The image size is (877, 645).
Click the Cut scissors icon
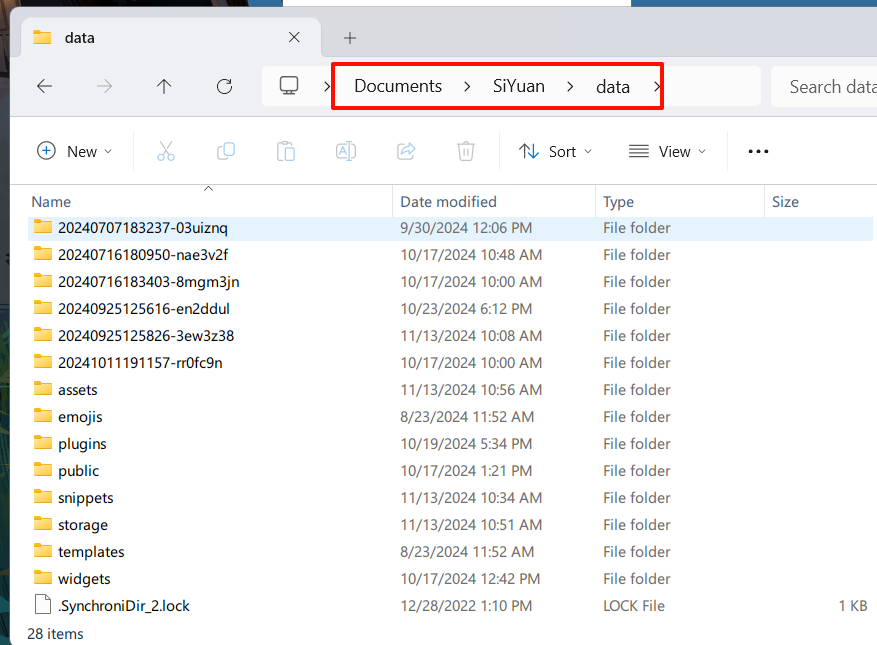point(166,151)
